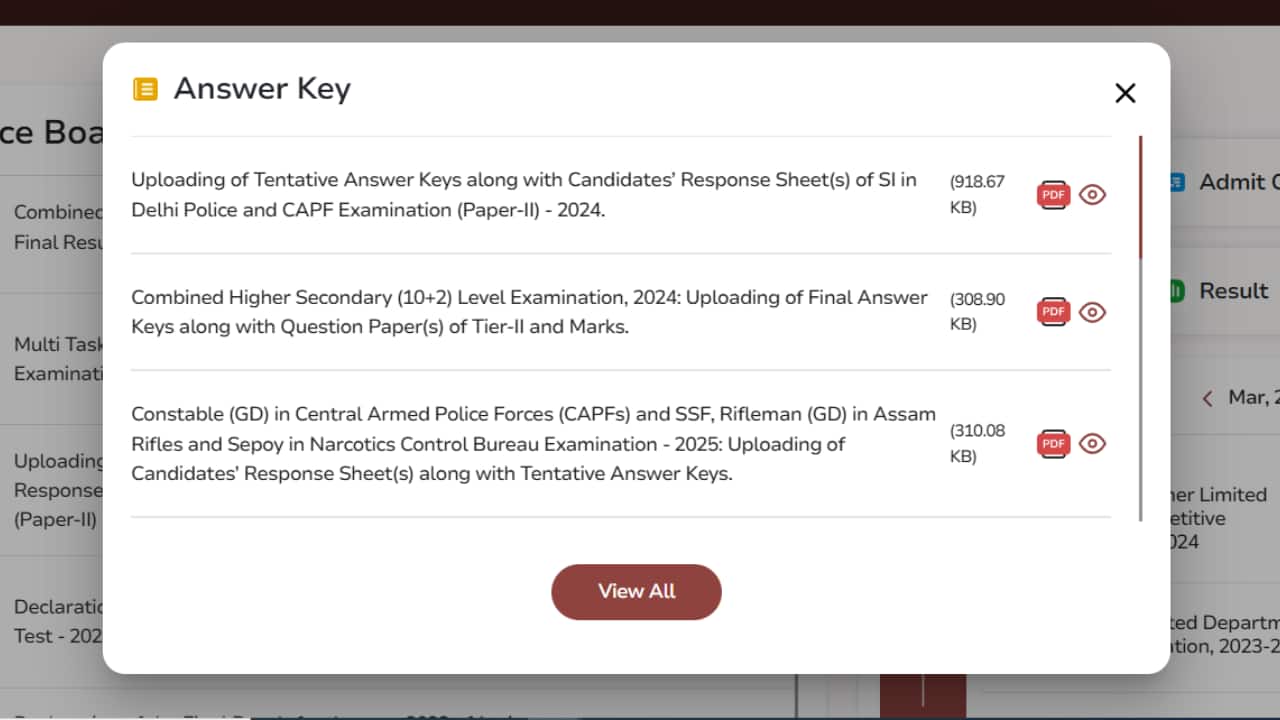Open the PDF for Constable GD response sheets
1280x720 pixels.
click(1052, 443)
